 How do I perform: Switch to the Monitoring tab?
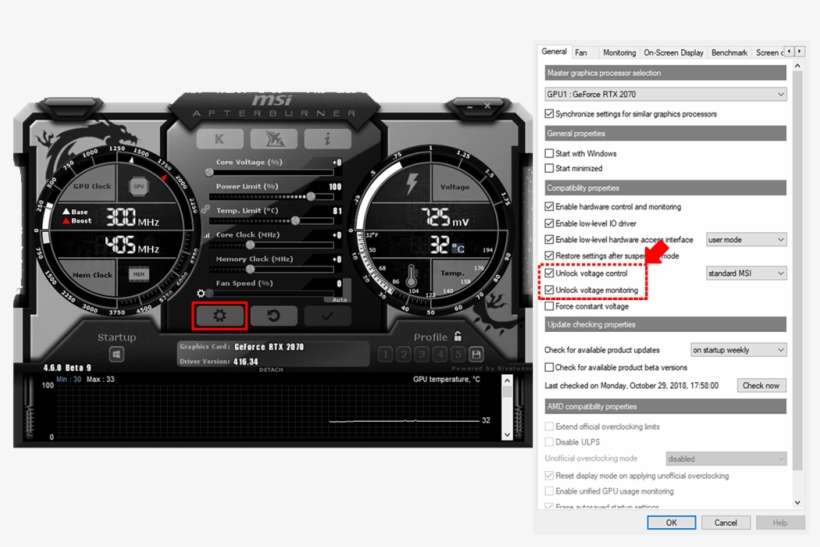(619, 52)
